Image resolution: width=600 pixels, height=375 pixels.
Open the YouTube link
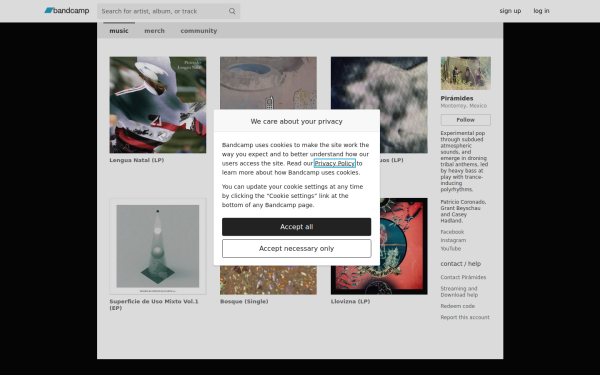[x=451, y=249]
